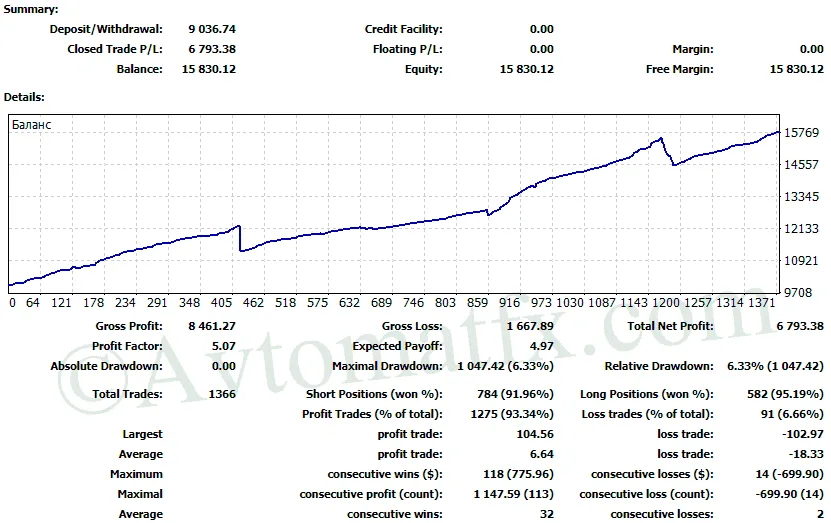Screen dimensions: 831x523
Task: Click the Balance value 15 830.12
Action: (209, 69)
